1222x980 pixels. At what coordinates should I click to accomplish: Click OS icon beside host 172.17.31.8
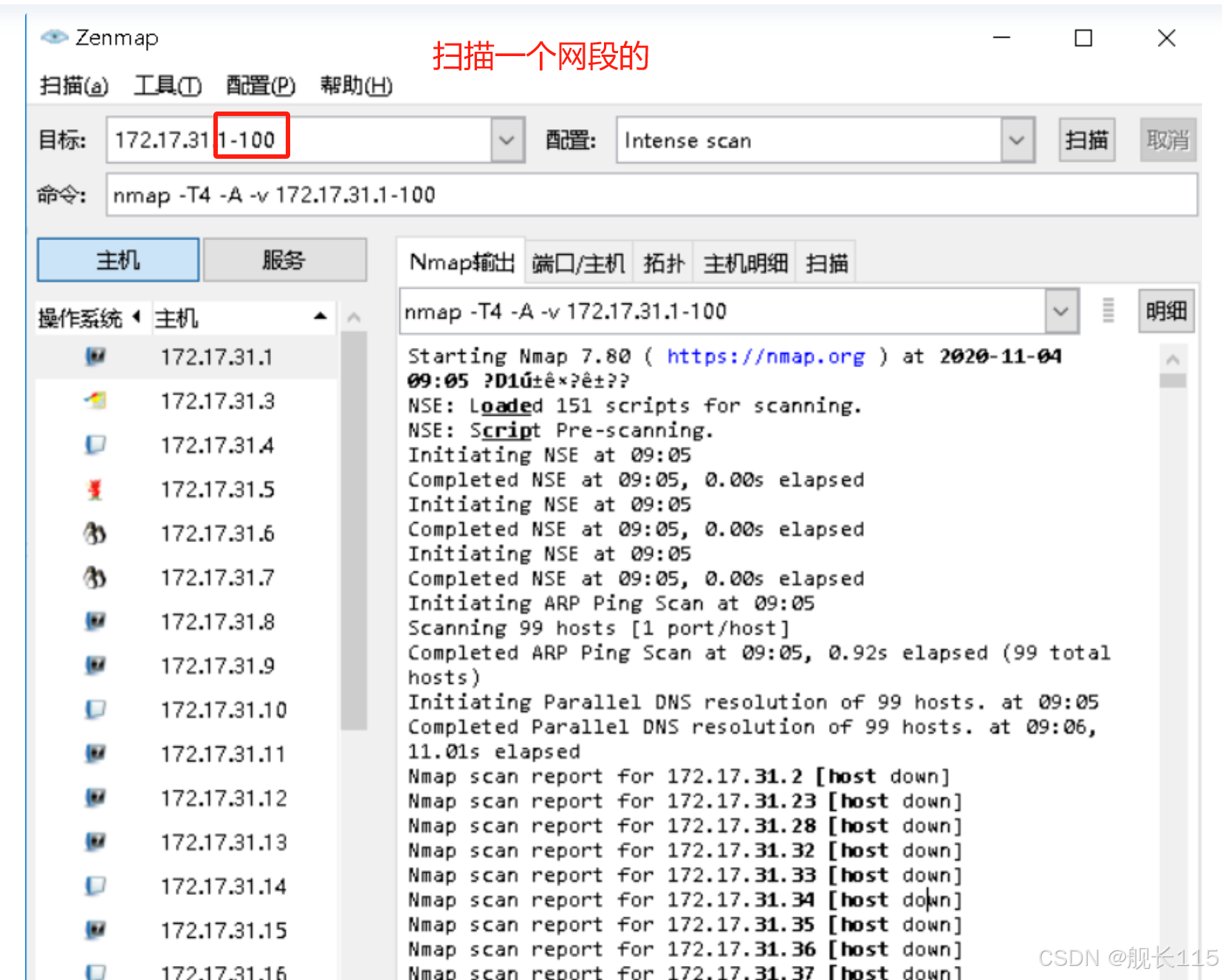pyautogui.click(x=95, y=621)
